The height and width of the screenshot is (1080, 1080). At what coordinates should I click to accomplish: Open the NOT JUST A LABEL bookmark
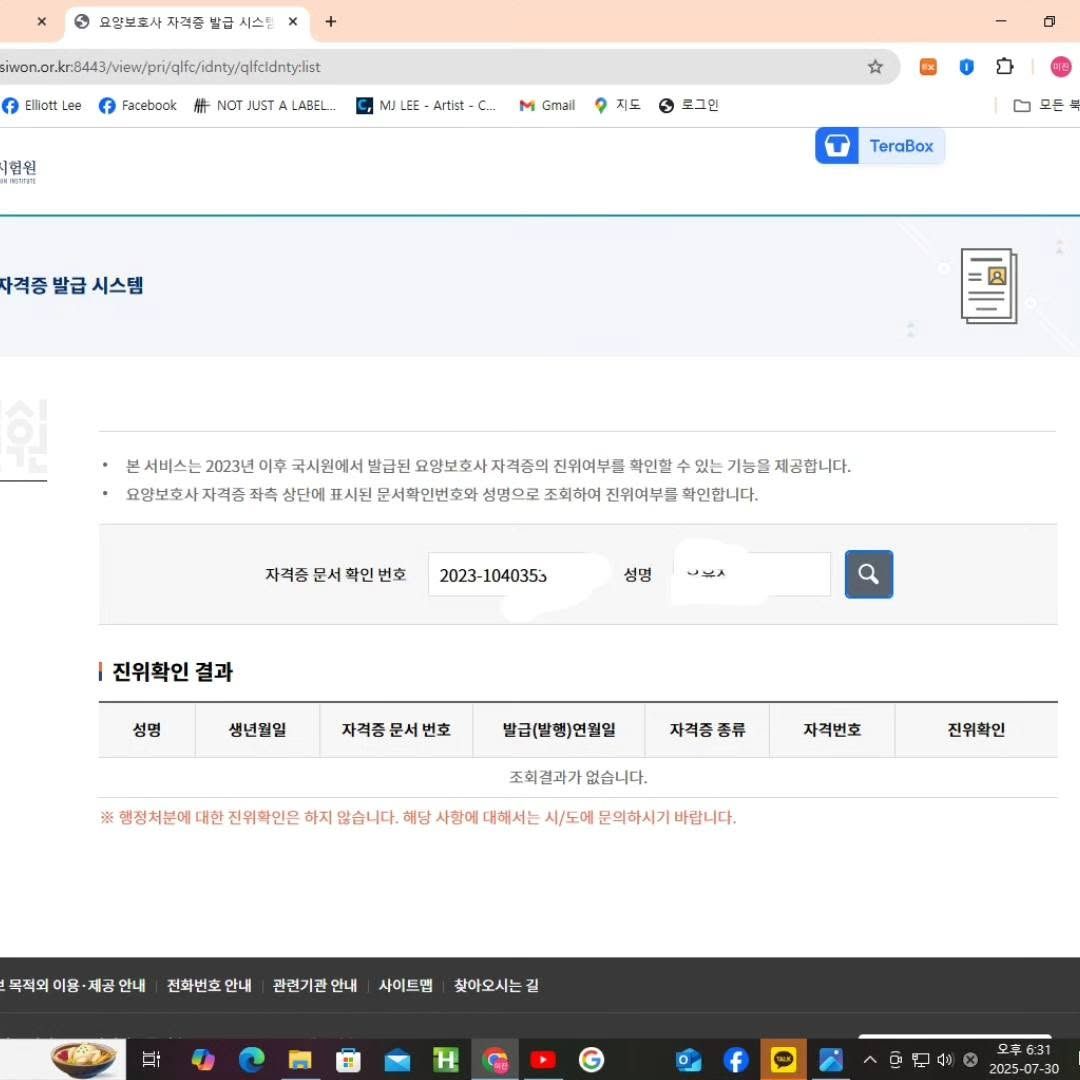click(x=265, y=105)
